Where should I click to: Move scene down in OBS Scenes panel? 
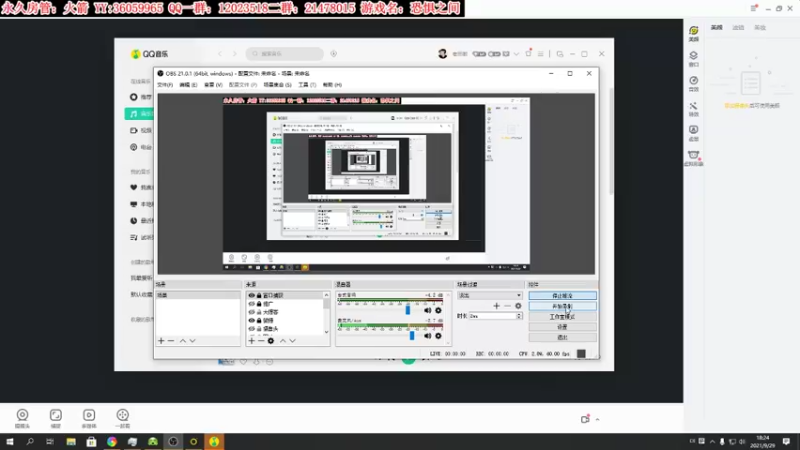[x=192, y=340]
